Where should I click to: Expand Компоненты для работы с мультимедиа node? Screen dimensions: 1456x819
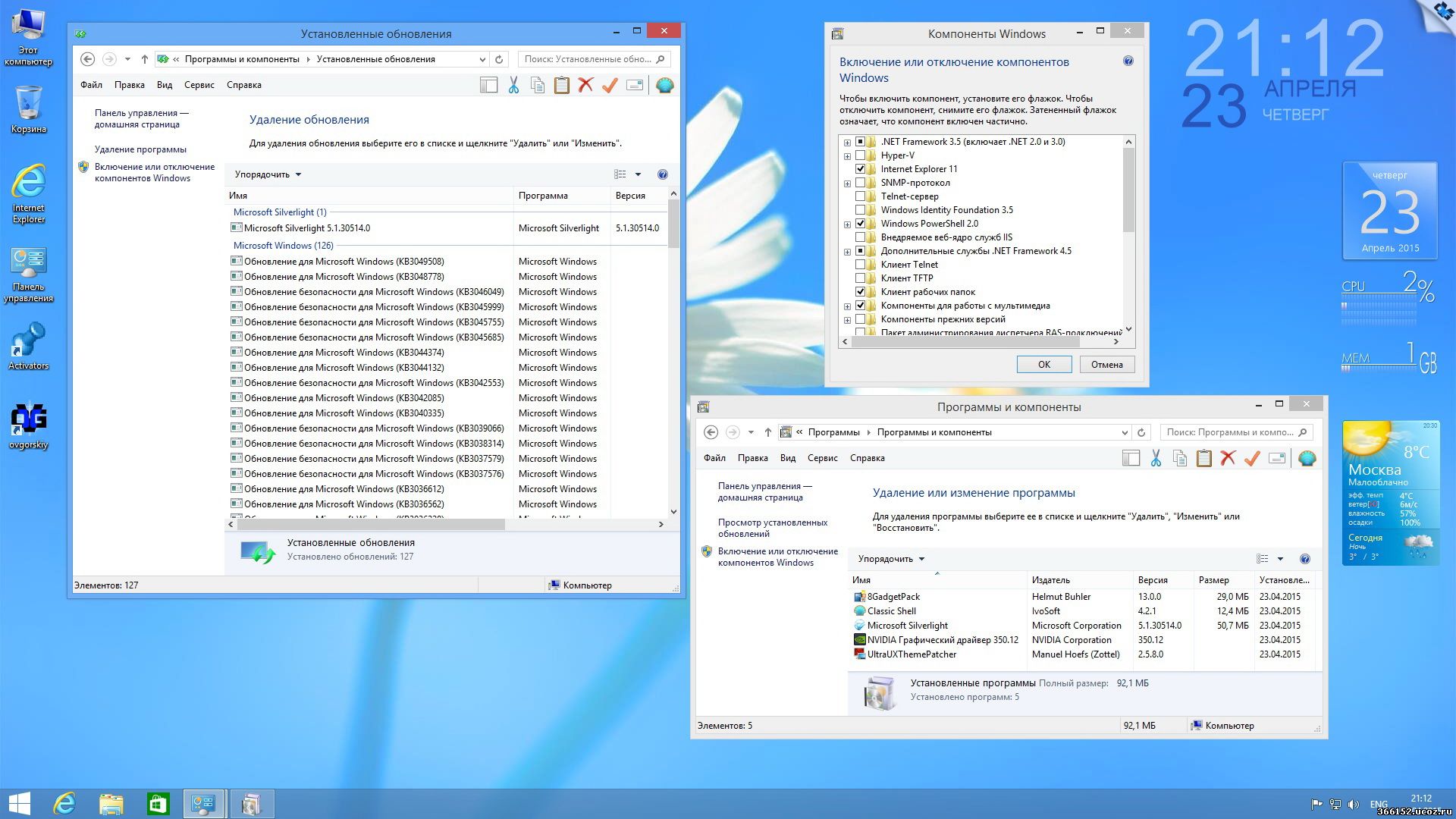pyautogui.click(x=847, y=306)
